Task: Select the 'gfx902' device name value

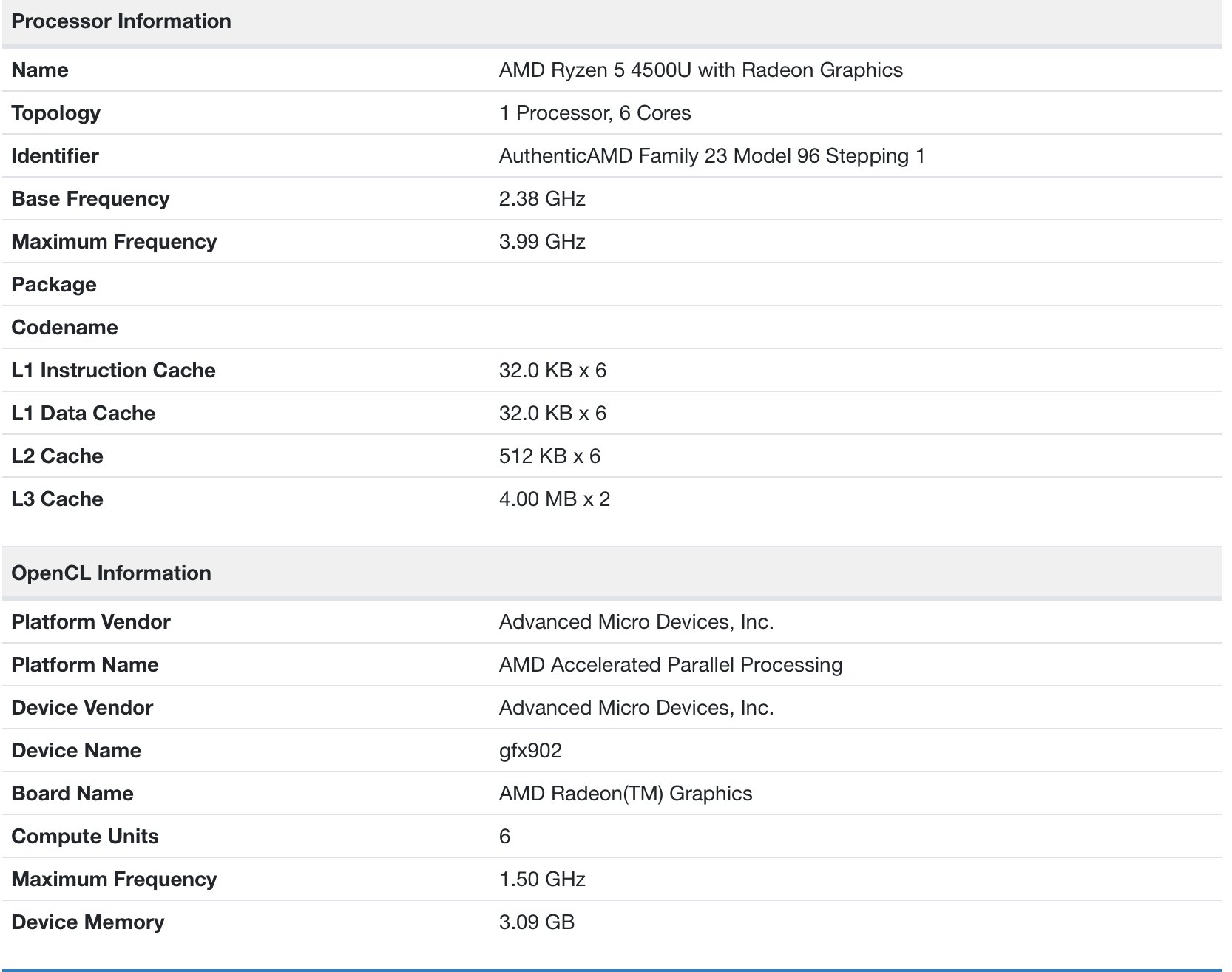Action: [x=530, y=751]
